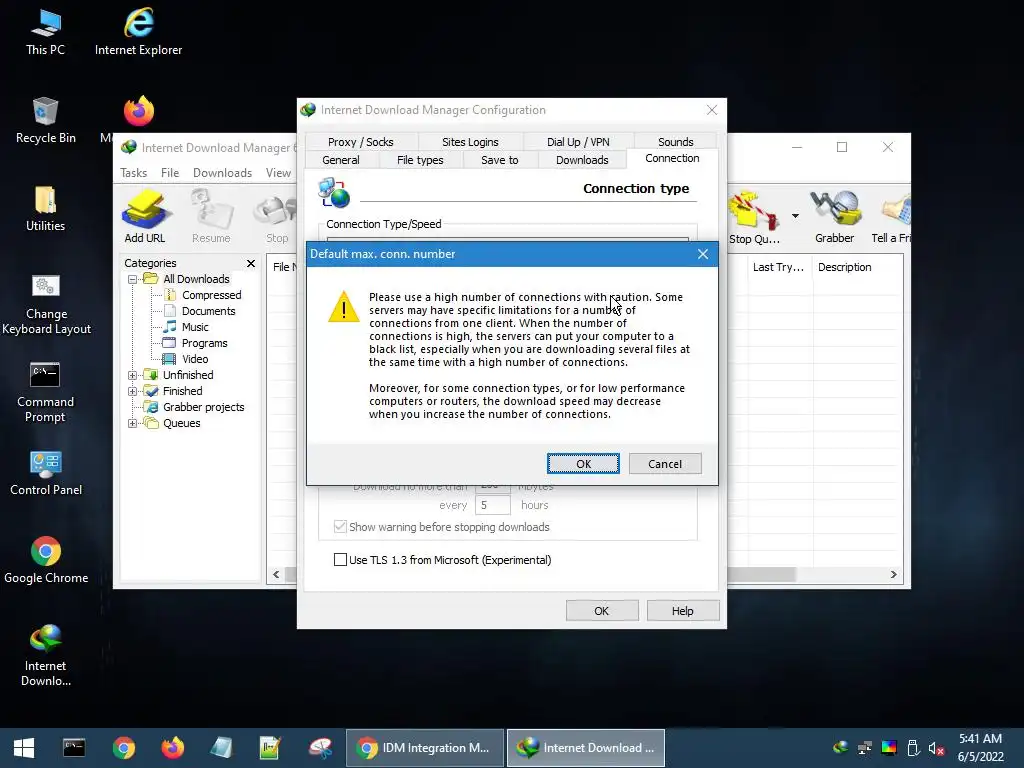1024x768 pixels.
Task: Click the Stop Queue toolbar icon
Action: [754, 217]
